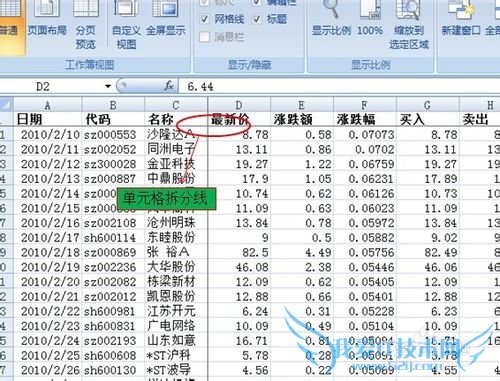Select cell containing 凯恩股份
This screenshot has height=381, width=500.
176,296
